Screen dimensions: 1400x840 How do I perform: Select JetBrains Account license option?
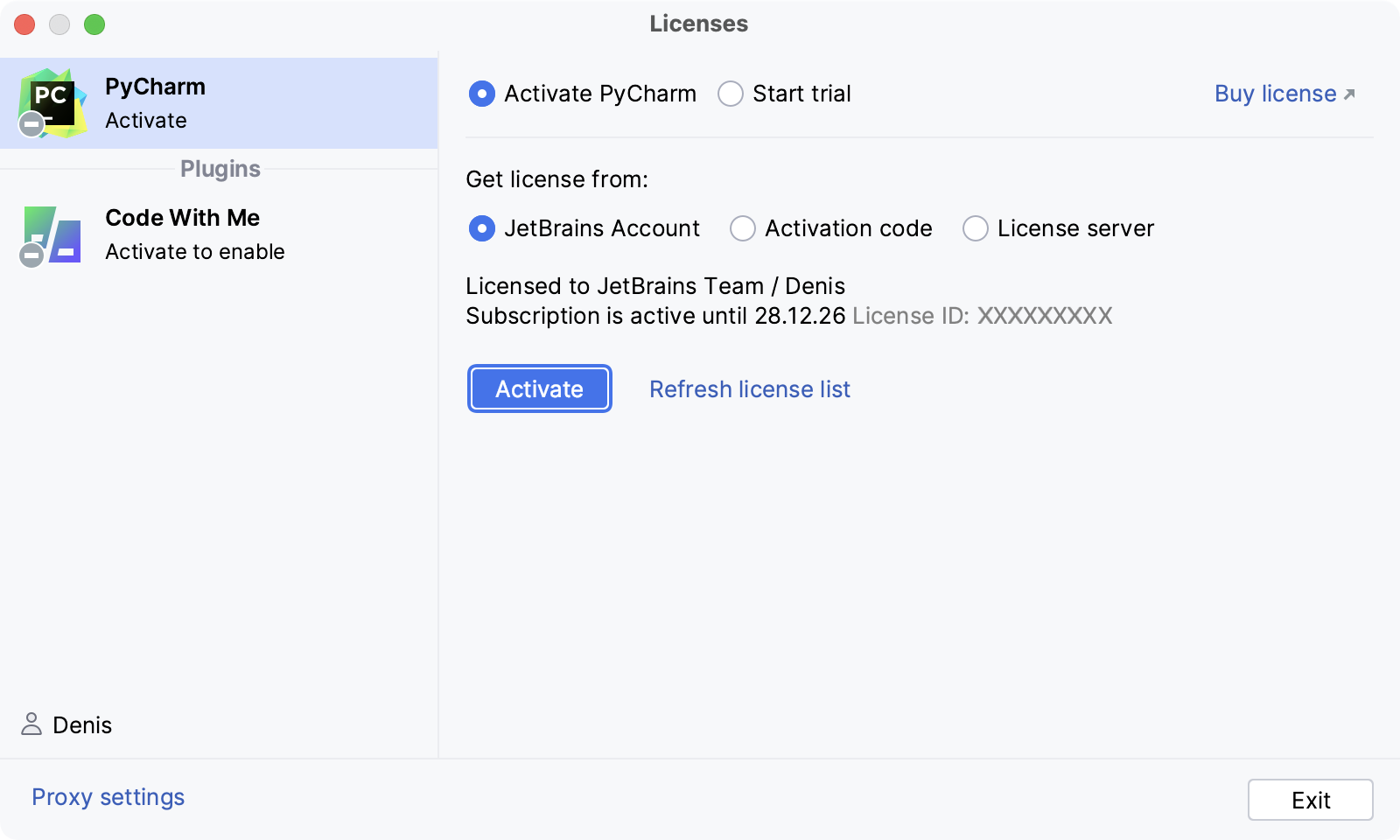click(x=481, y=228)
